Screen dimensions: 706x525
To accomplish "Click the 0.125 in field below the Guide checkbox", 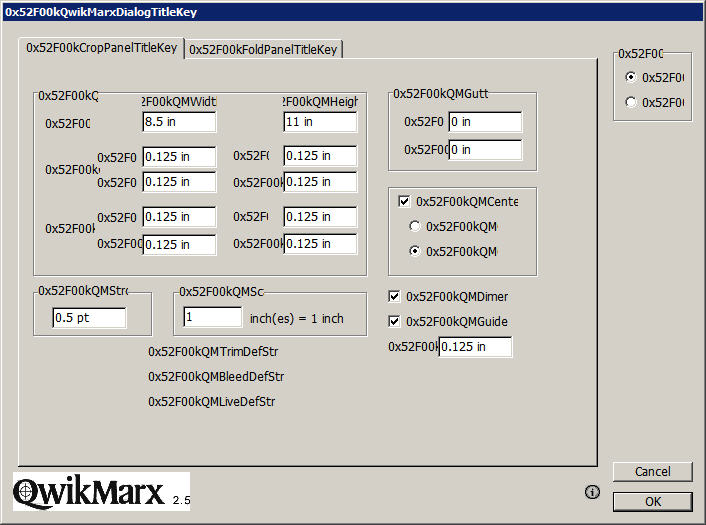I will tap(475, 347).
